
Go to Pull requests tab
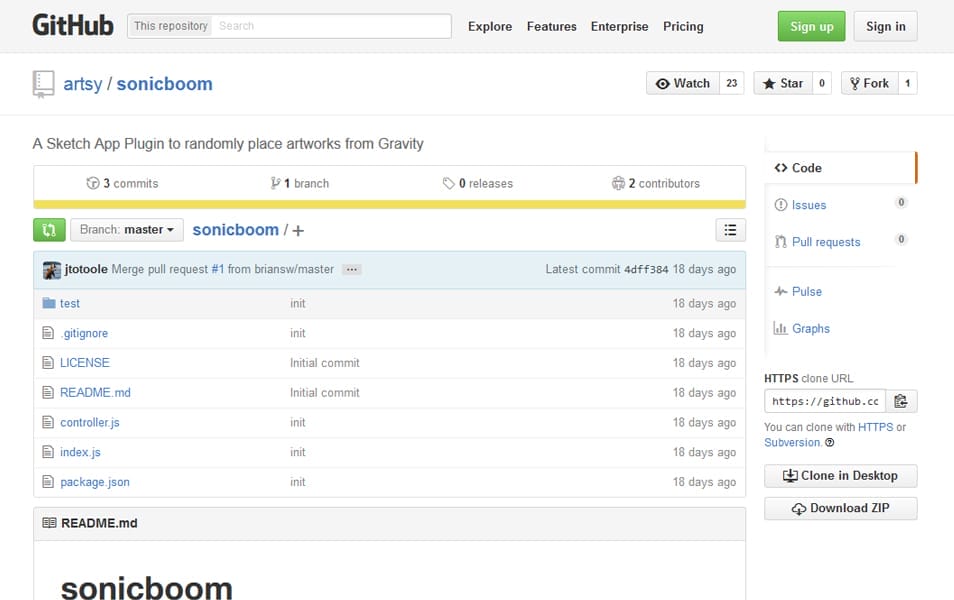825,242
